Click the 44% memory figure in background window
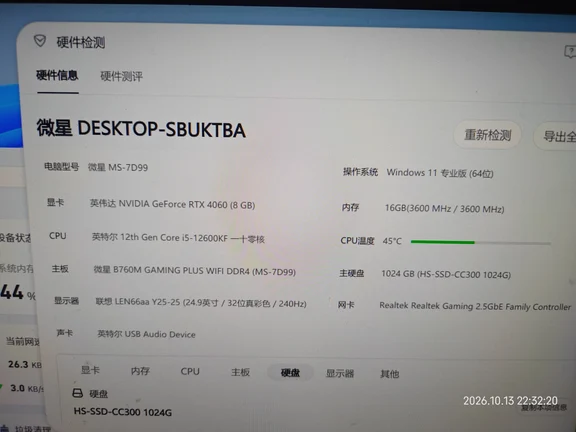The width and height of the screenshot is (576, 432). (17, 293)
